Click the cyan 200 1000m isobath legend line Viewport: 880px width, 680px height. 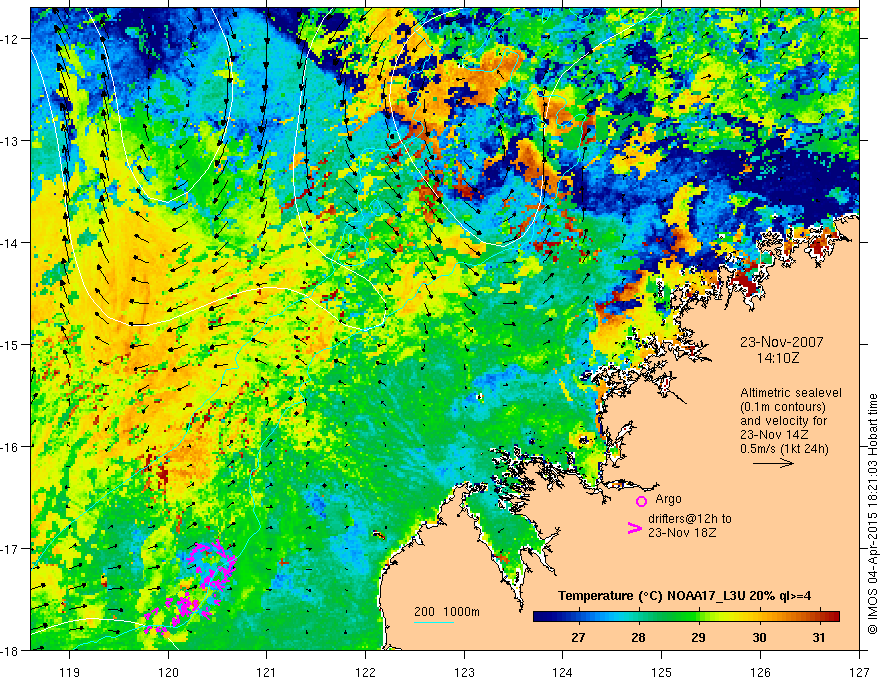434,622
